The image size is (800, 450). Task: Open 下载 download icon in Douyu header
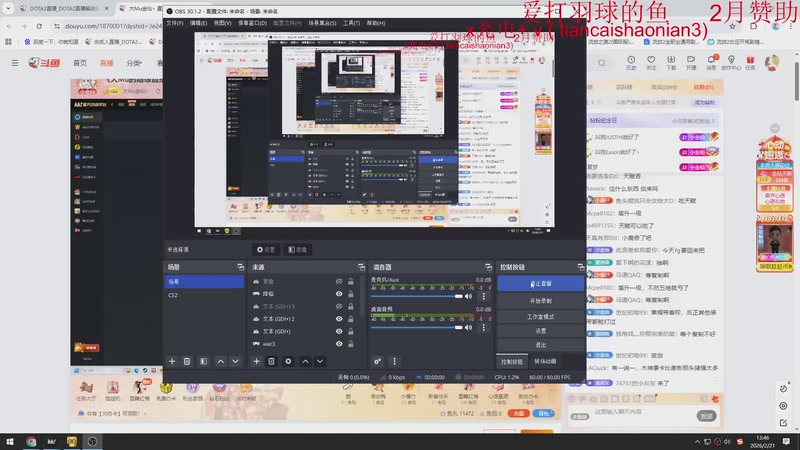(671, 63)
